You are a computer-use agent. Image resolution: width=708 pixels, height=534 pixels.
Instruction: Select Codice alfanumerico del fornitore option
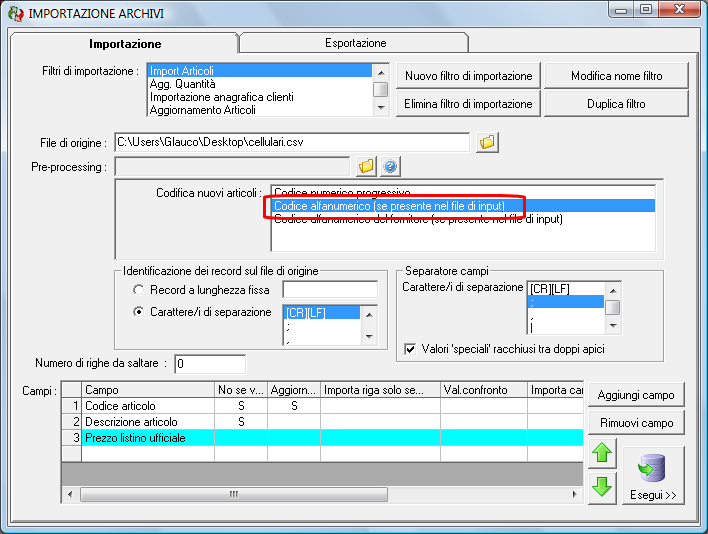pos(463,219)
